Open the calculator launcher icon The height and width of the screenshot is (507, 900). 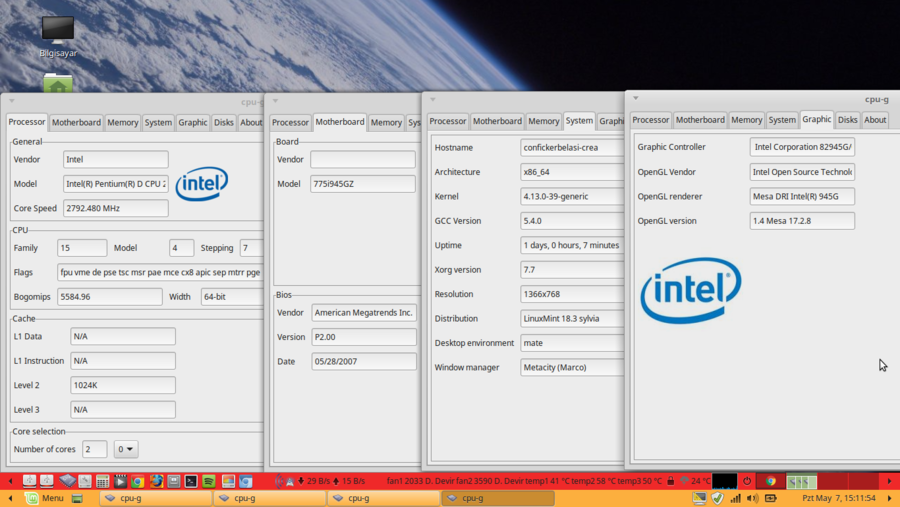tap(102, 481)
